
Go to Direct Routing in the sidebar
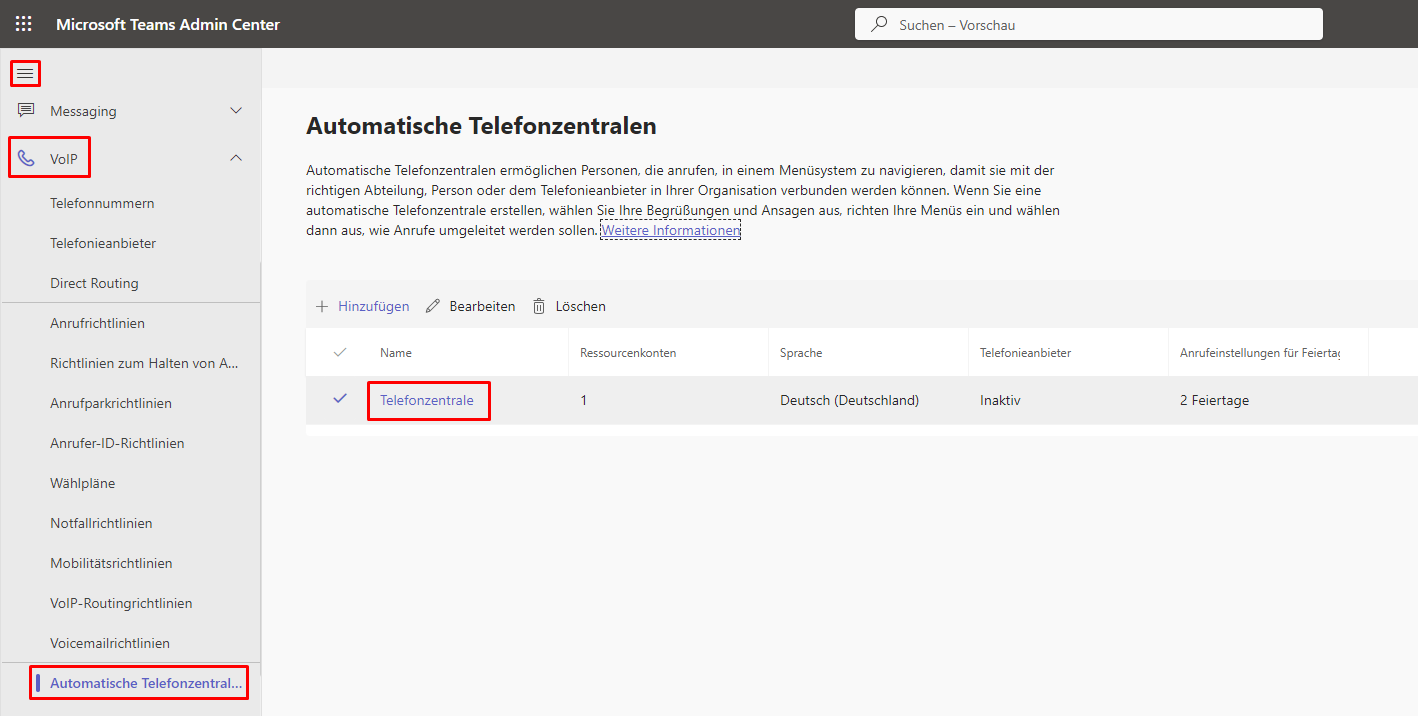coord(94,283)
